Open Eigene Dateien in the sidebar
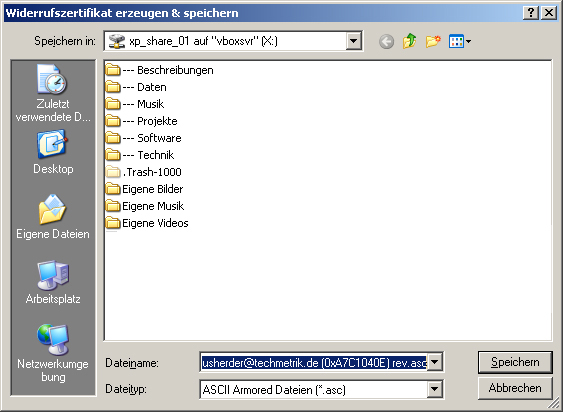The height and width of the screenshot is (413, 564). click(x=53, y=217)
